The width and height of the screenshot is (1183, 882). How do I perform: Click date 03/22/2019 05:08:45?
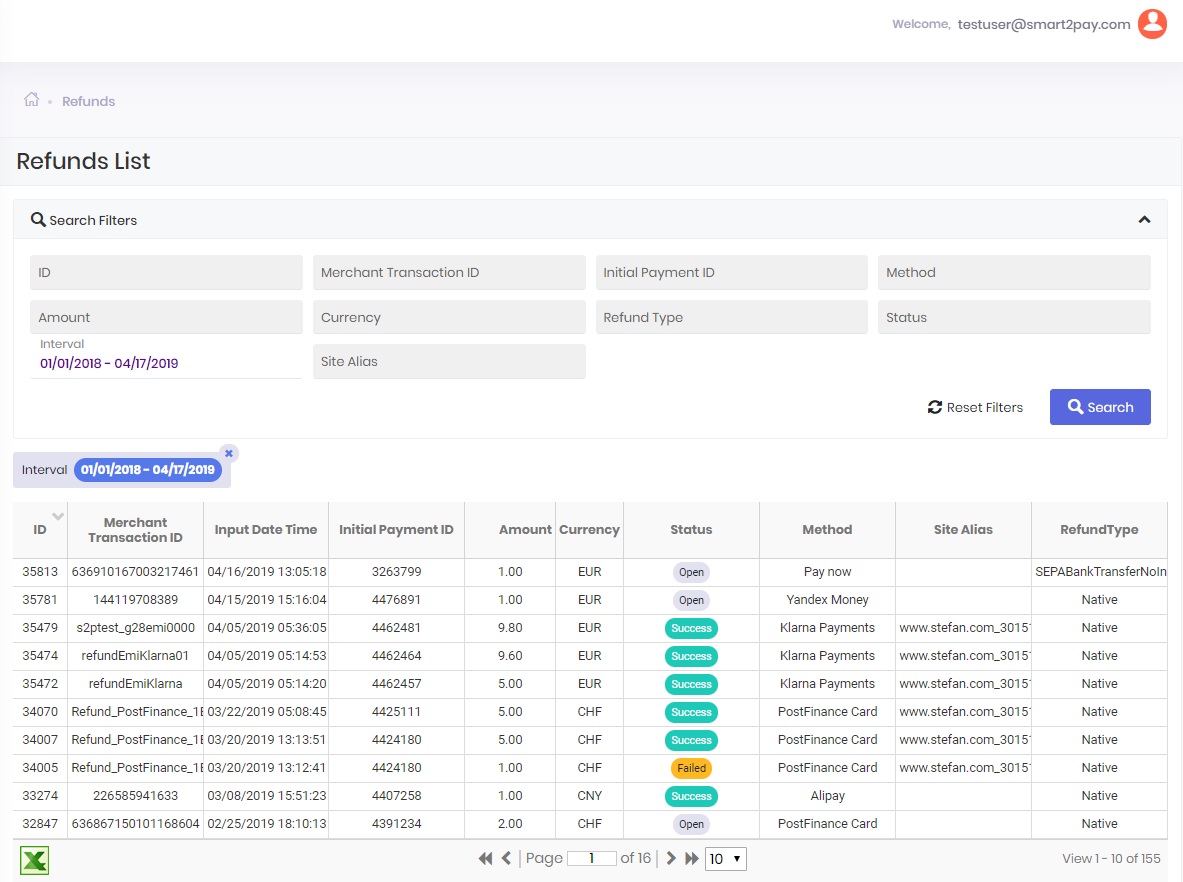[x=267, y=711]
